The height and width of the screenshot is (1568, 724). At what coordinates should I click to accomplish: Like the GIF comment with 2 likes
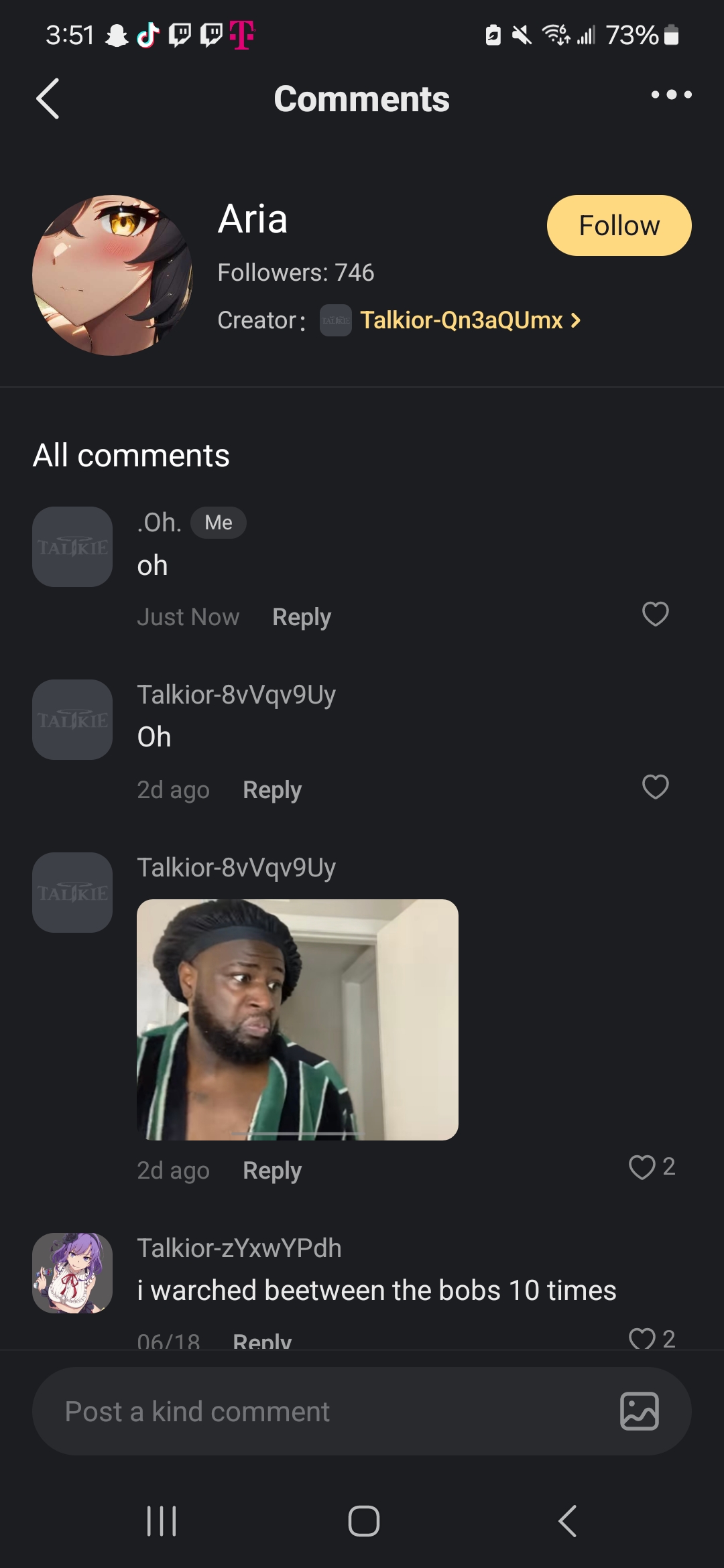642,1167
